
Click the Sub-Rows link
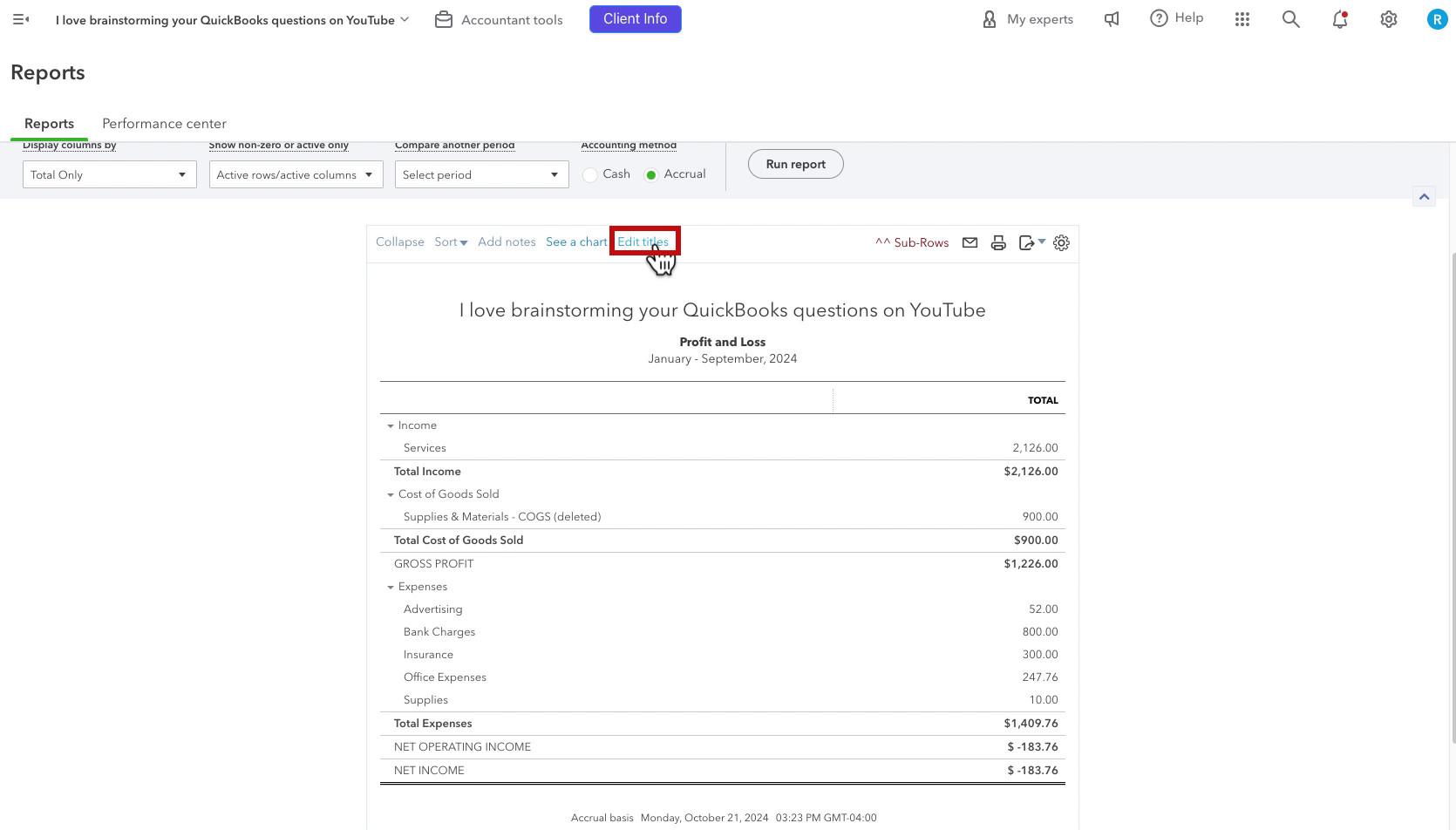pyautogui.click(x=912, y=242)
